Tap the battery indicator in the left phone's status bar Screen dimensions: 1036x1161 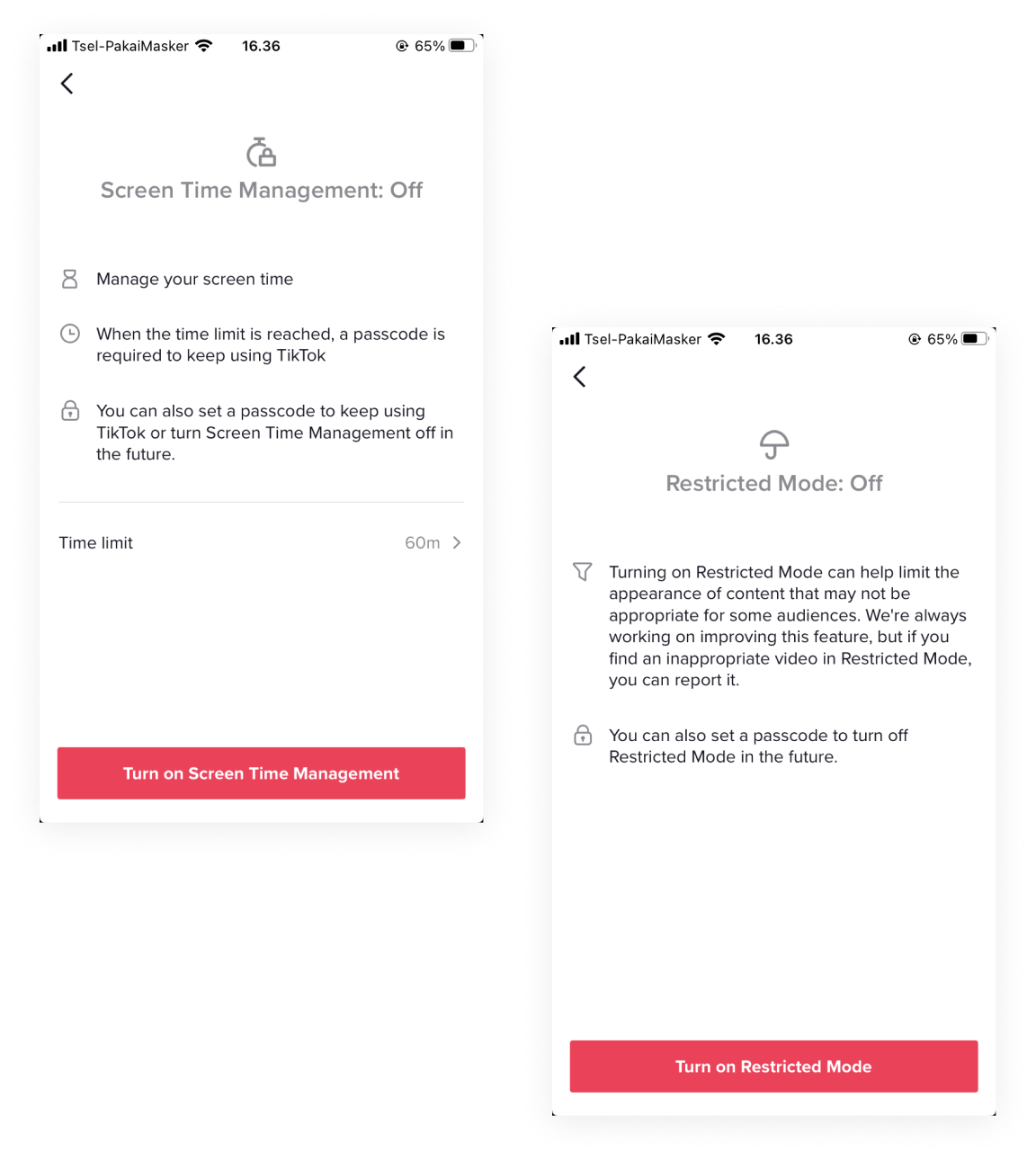point(462,46)
